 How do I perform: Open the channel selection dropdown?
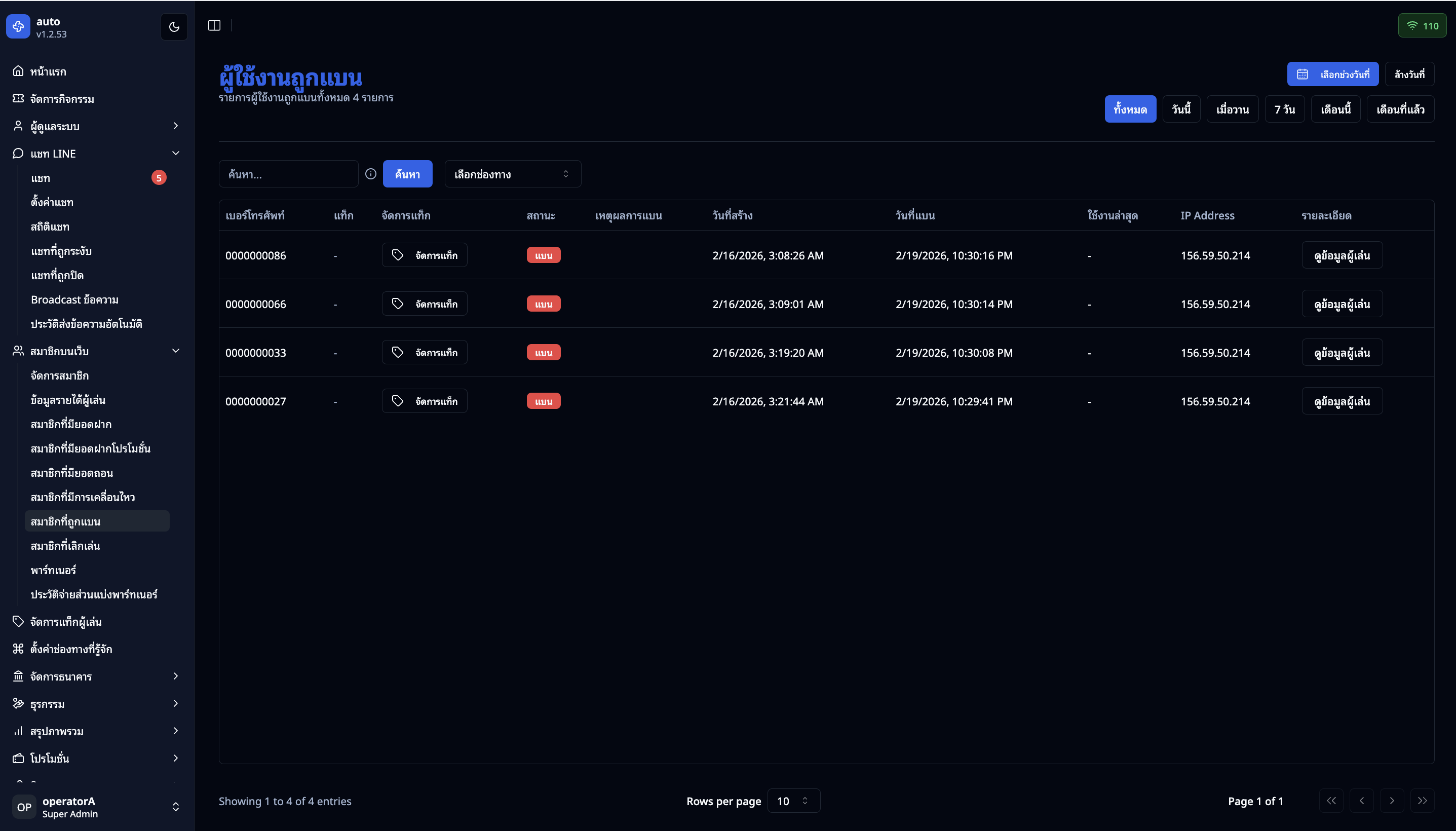(512, 174)
